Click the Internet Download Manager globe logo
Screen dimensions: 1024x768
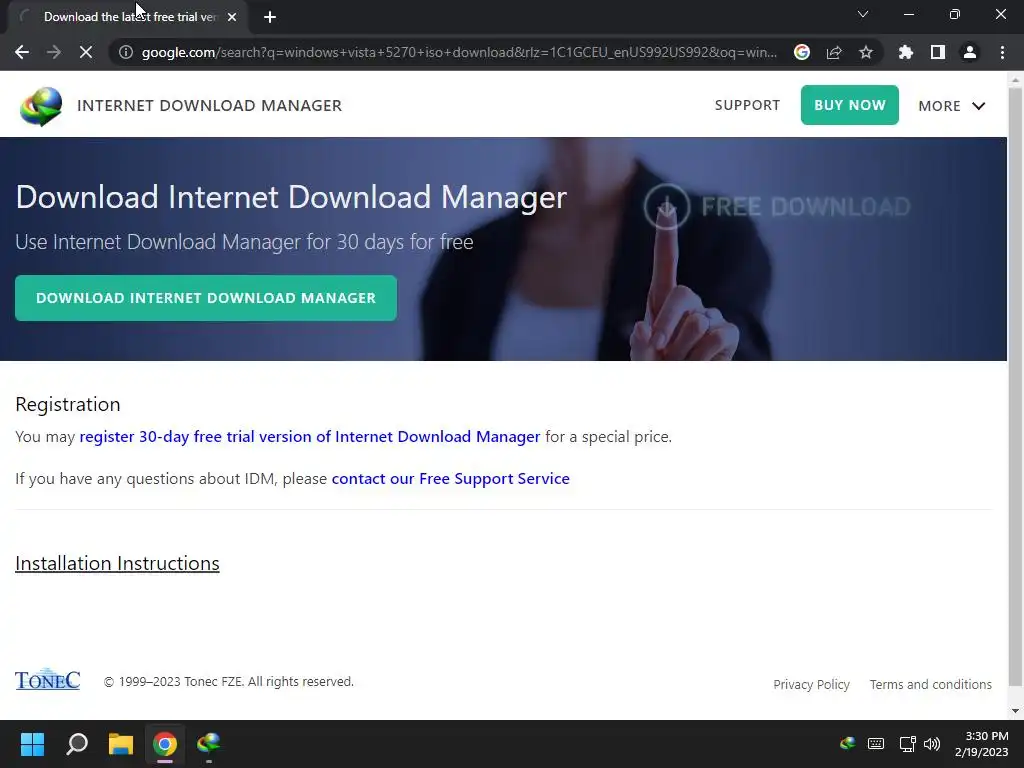[x=40, y=106]
